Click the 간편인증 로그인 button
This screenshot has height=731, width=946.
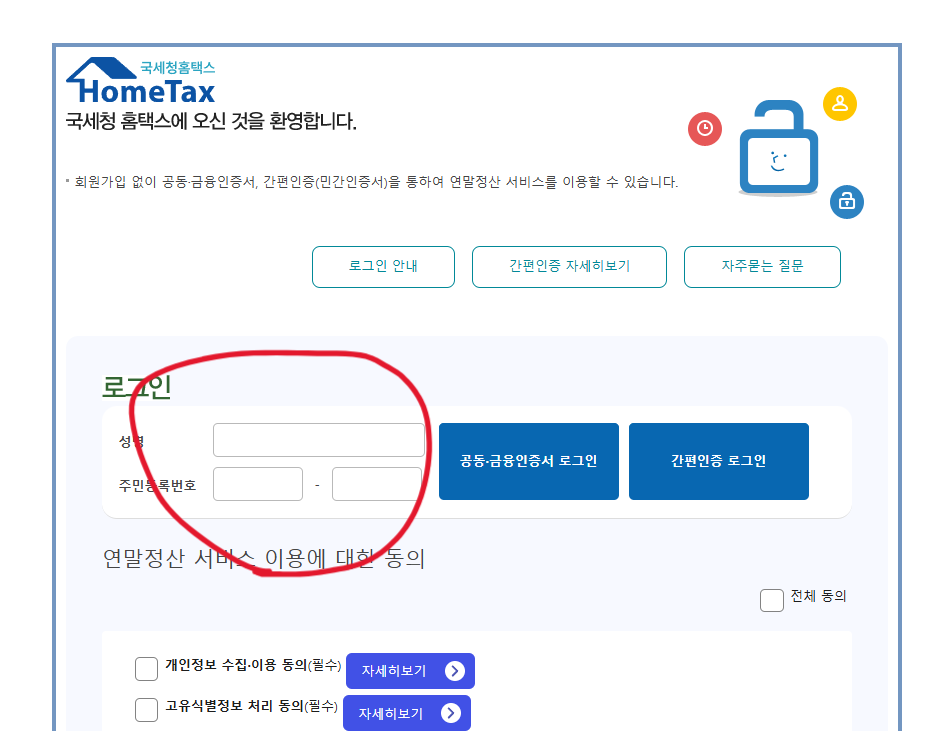click(x=718, y=461)
